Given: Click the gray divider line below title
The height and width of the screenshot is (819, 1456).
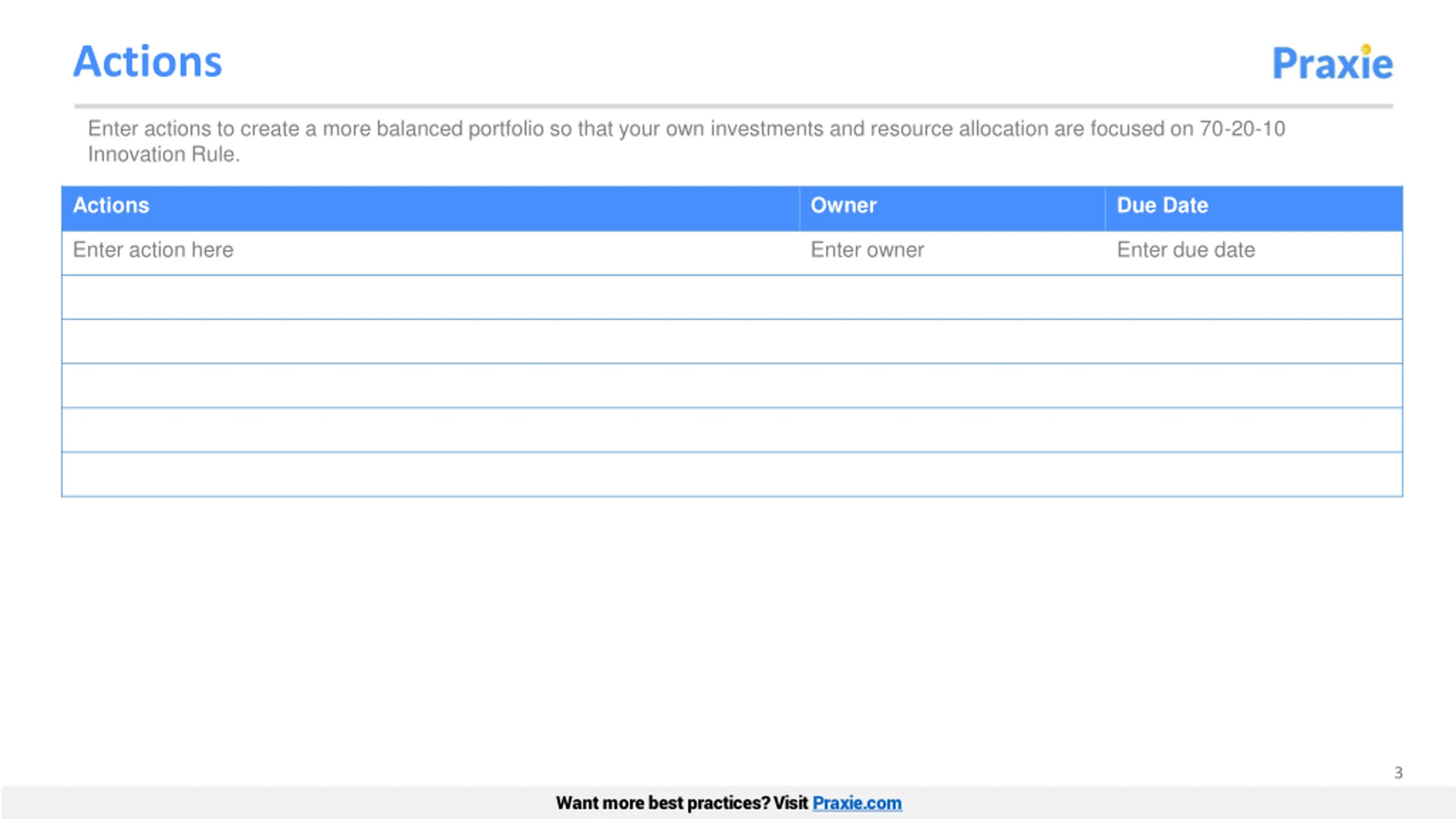Looking at the screenshot, I should pos(733,106).
